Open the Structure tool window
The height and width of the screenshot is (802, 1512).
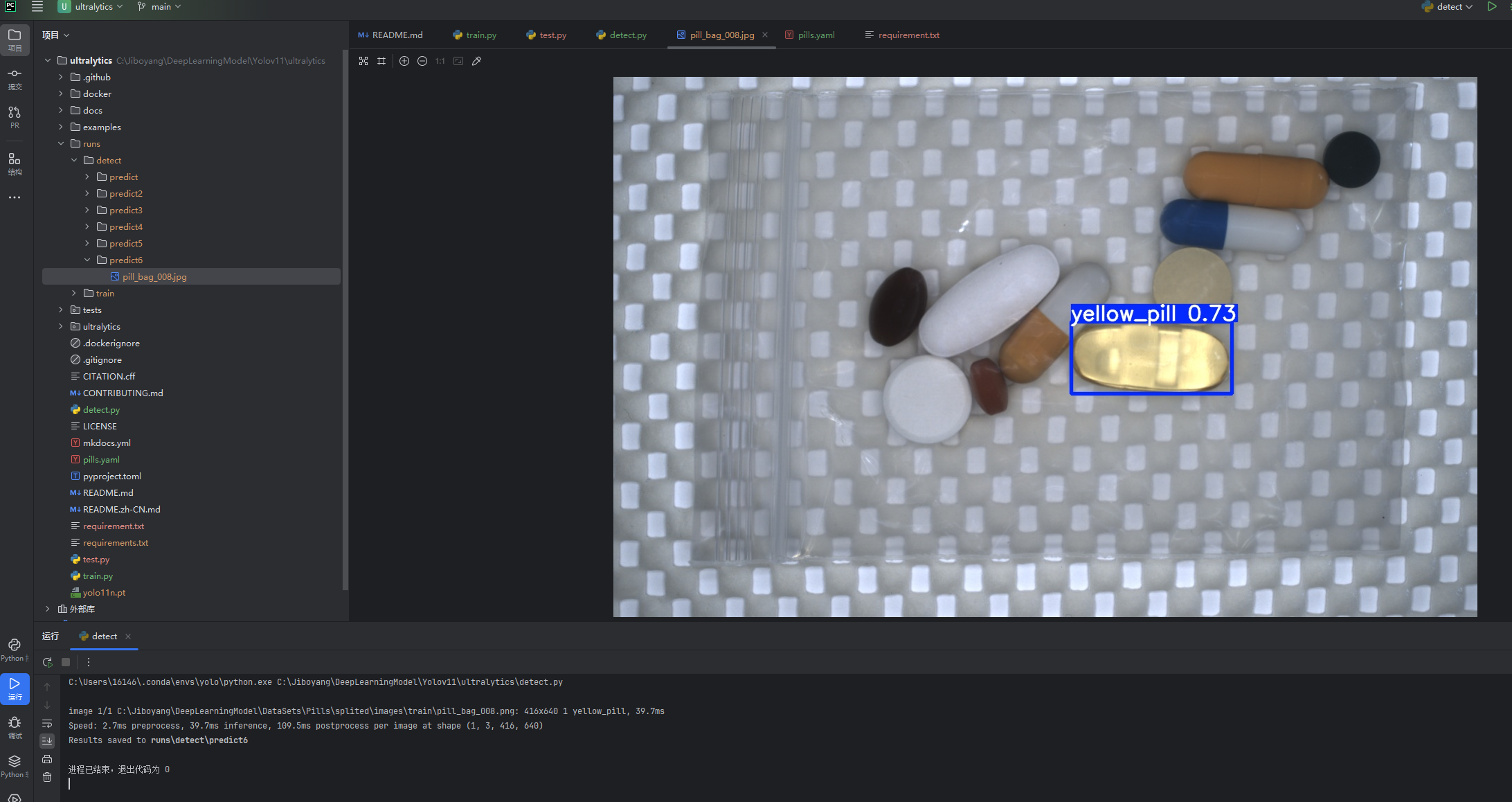[15, 163]
